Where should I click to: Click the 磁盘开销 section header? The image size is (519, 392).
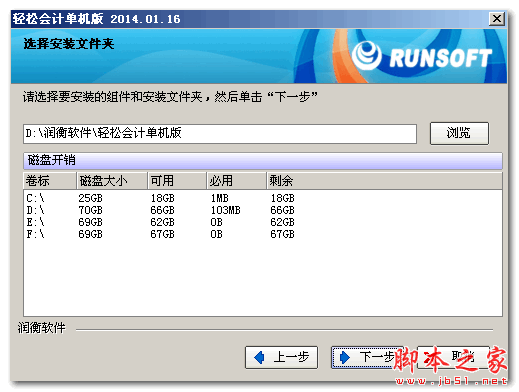pos(263,160)
